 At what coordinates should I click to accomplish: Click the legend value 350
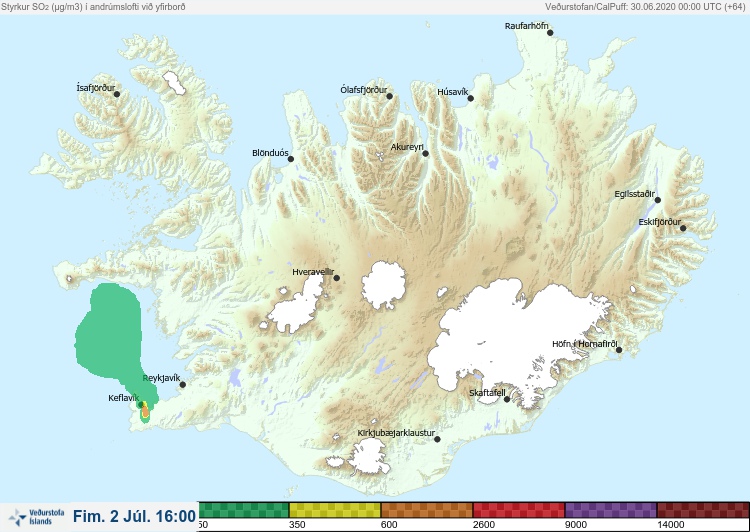pos(297,525)
